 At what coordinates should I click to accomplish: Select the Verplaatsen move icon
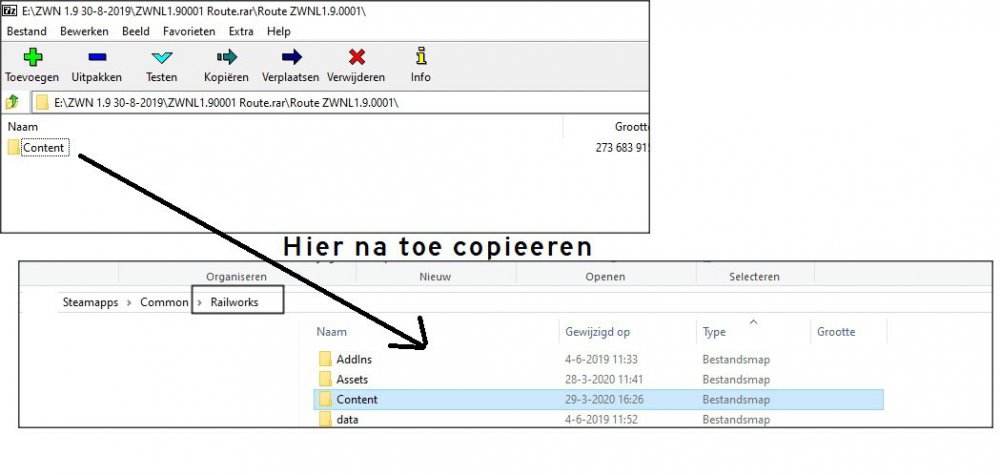pos(291,57)
